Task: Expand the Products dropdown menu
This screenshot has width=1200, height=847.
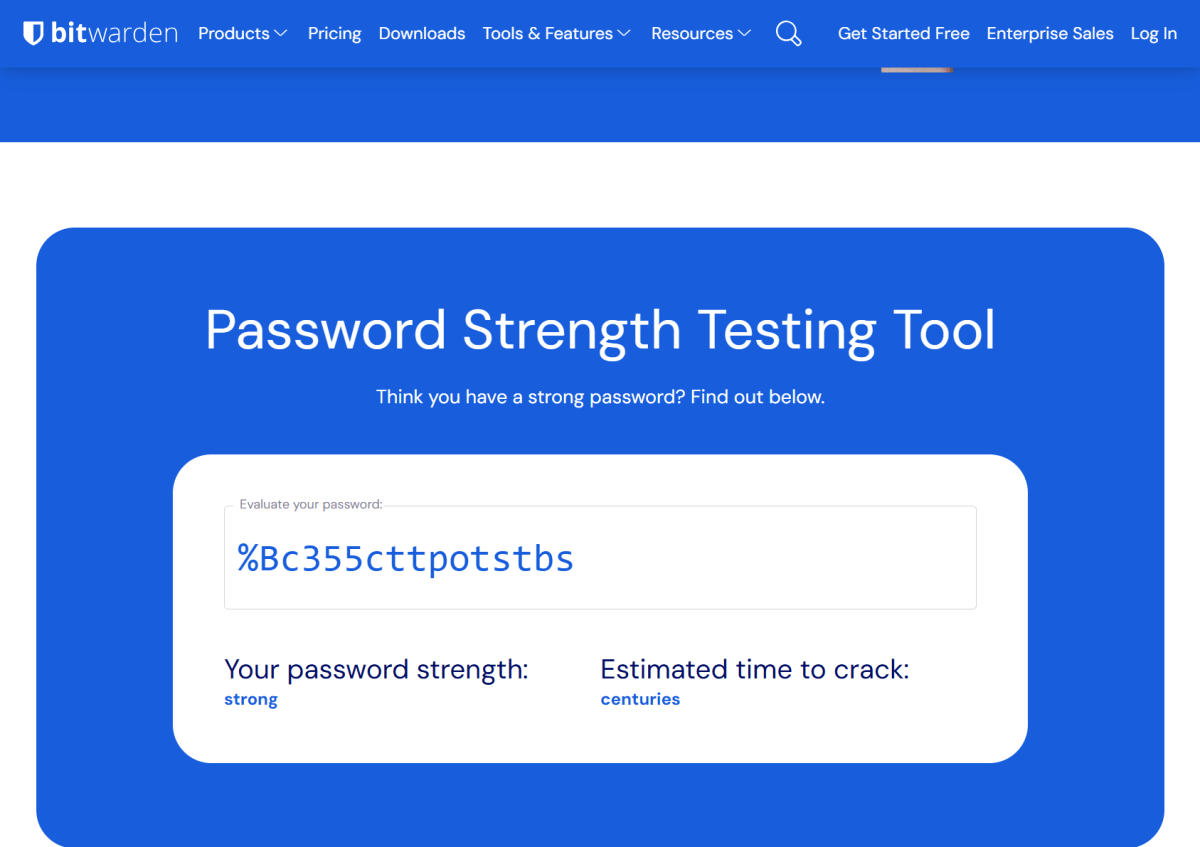Action: pyautogui.click(x=242, y=33)
